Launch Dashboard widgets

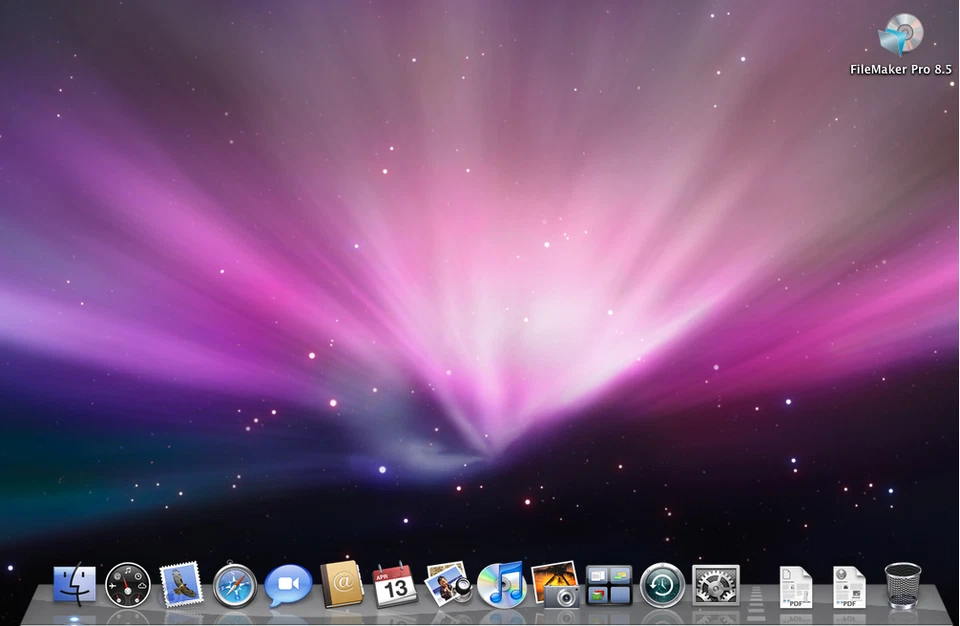click(x=126, y=585)
